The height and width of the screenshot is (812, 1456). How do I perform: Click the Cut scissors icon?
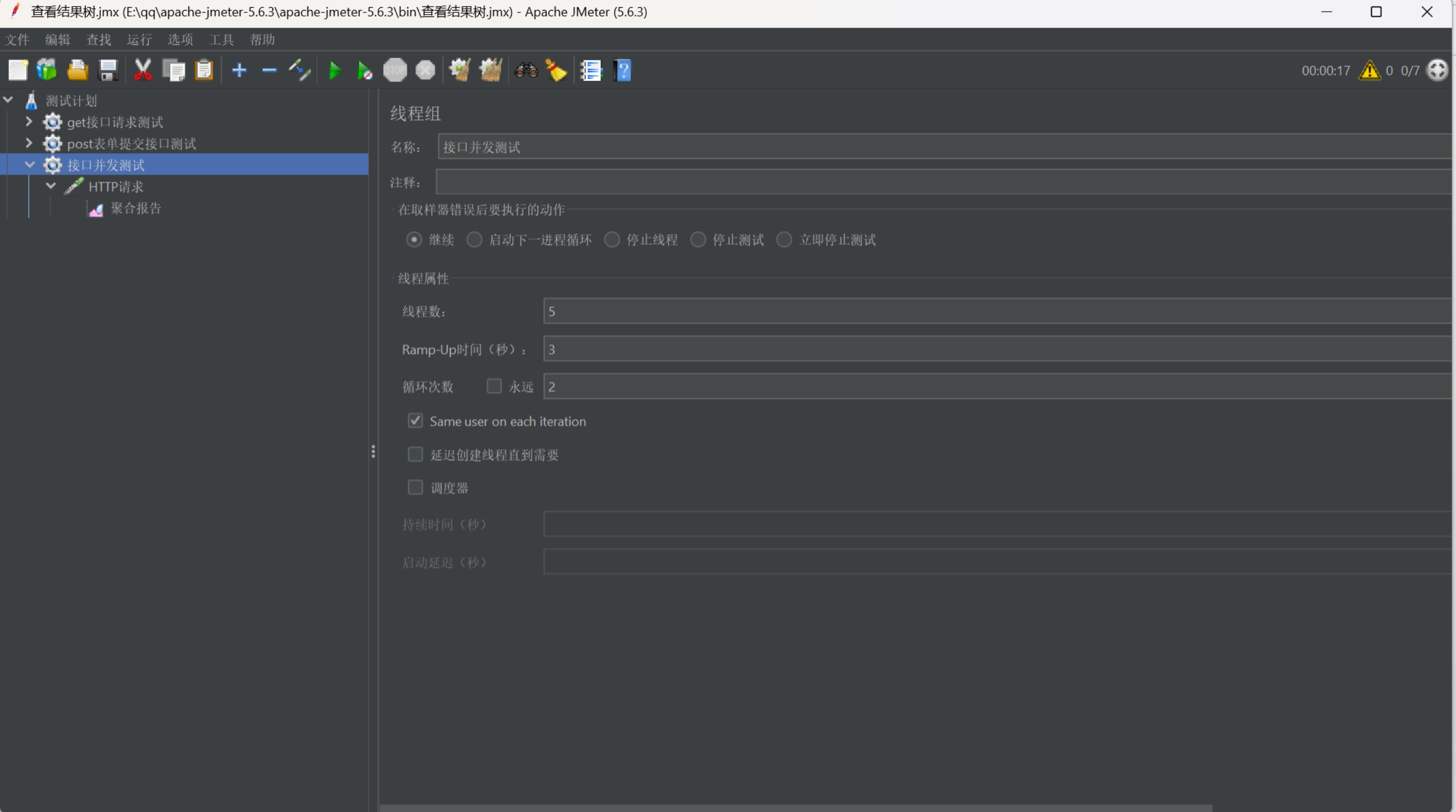143,70
